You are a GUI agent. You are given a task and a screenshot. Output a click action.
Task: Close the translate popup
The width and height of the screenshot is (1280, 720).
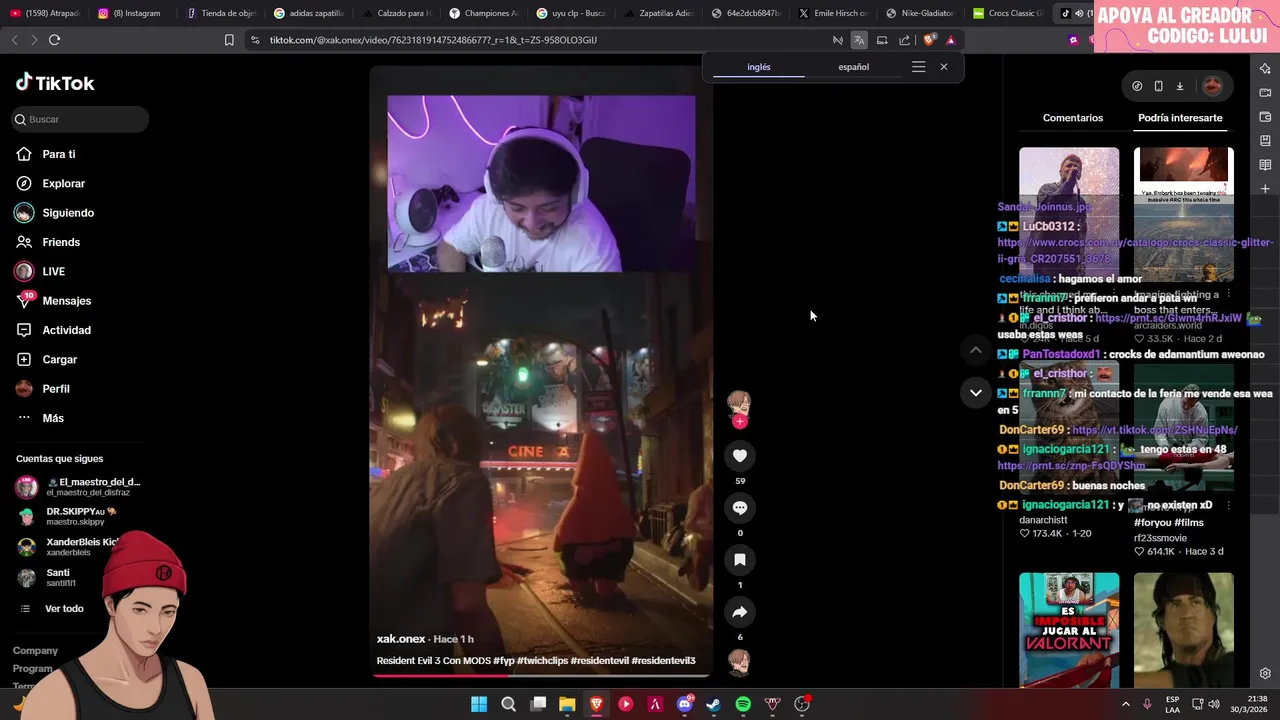(x=943, y=67)
